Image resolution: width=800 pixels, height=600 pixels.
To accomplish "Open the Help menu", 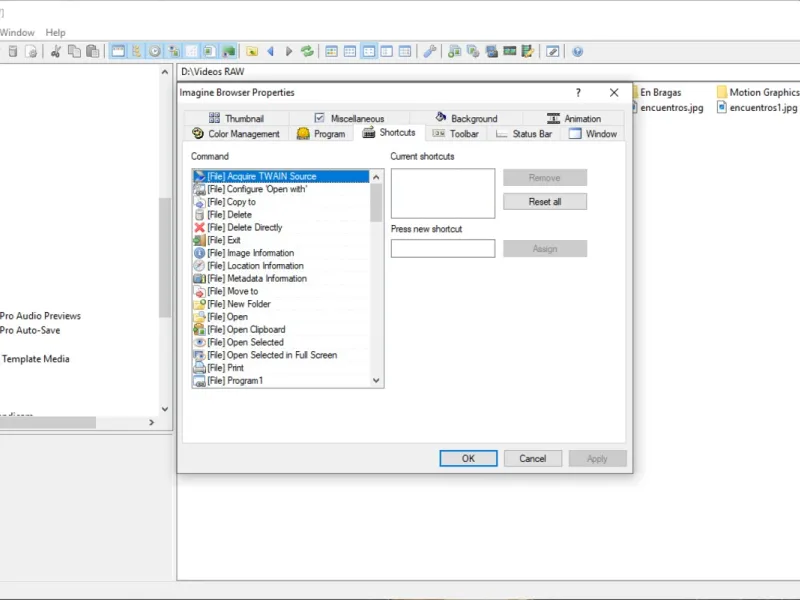I will (55, 33).
